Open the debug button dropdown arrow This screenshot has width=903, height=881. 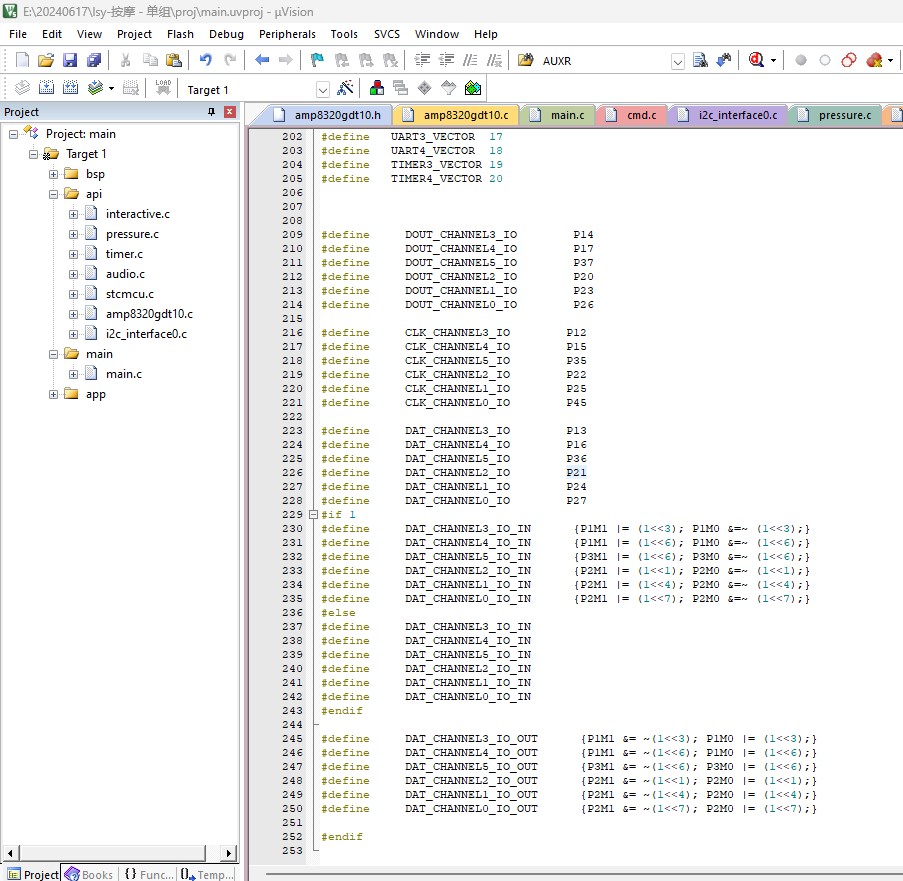coord(773,60)
